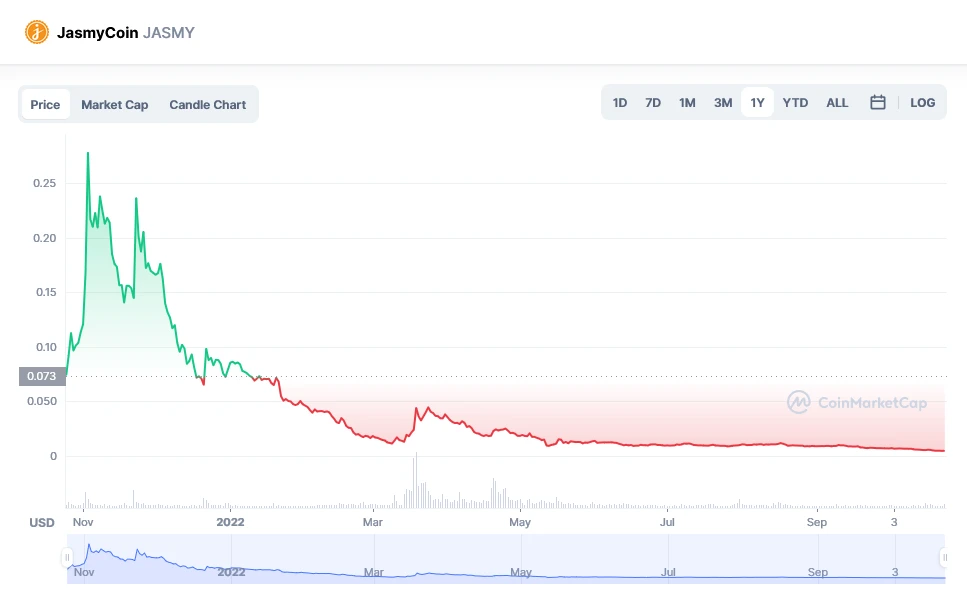967x591 pixels.
Task: Click the 0.15 y-axis label
Action: point(46,292)
